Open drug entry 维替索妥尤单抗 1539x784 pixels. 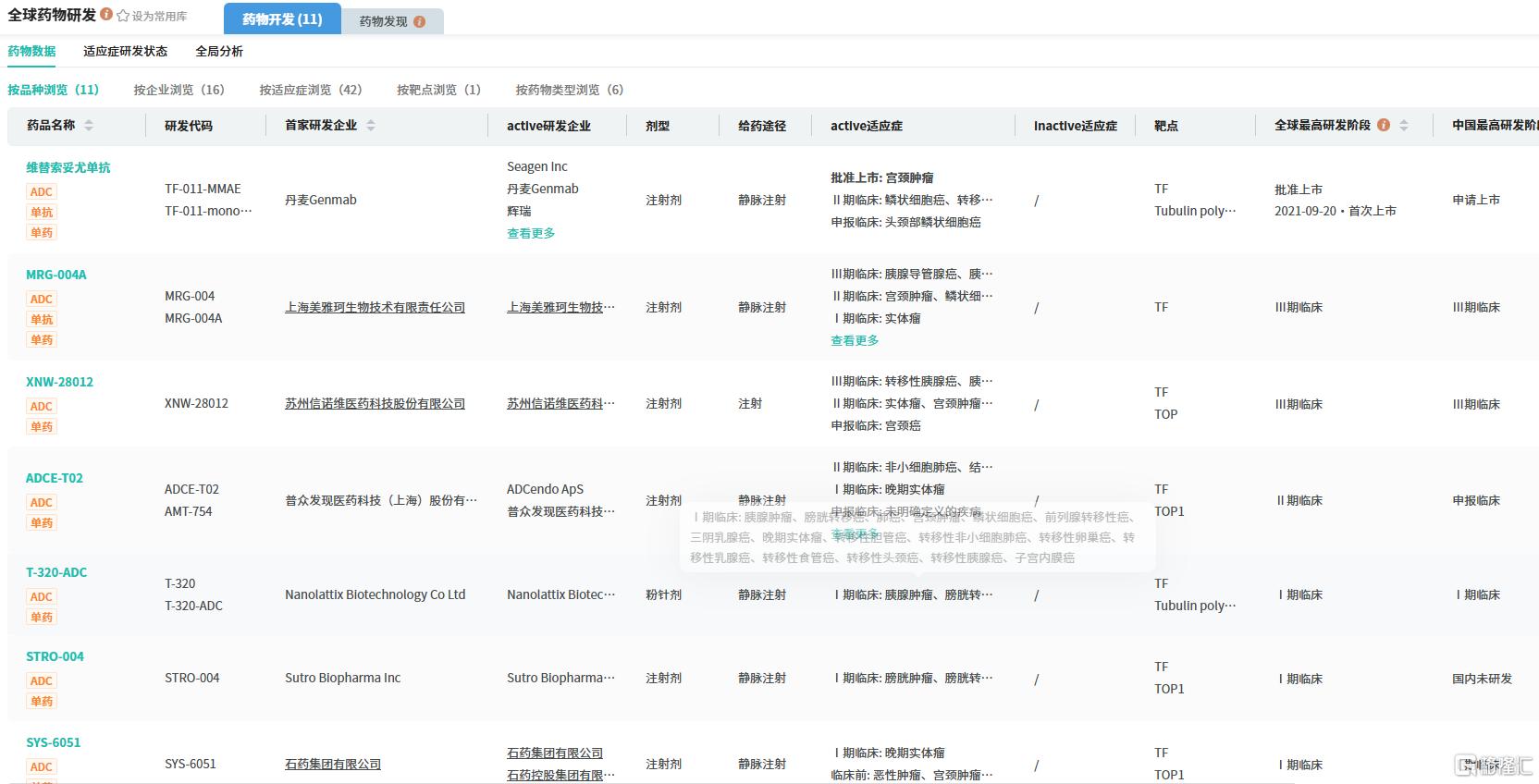pos(68,167)
